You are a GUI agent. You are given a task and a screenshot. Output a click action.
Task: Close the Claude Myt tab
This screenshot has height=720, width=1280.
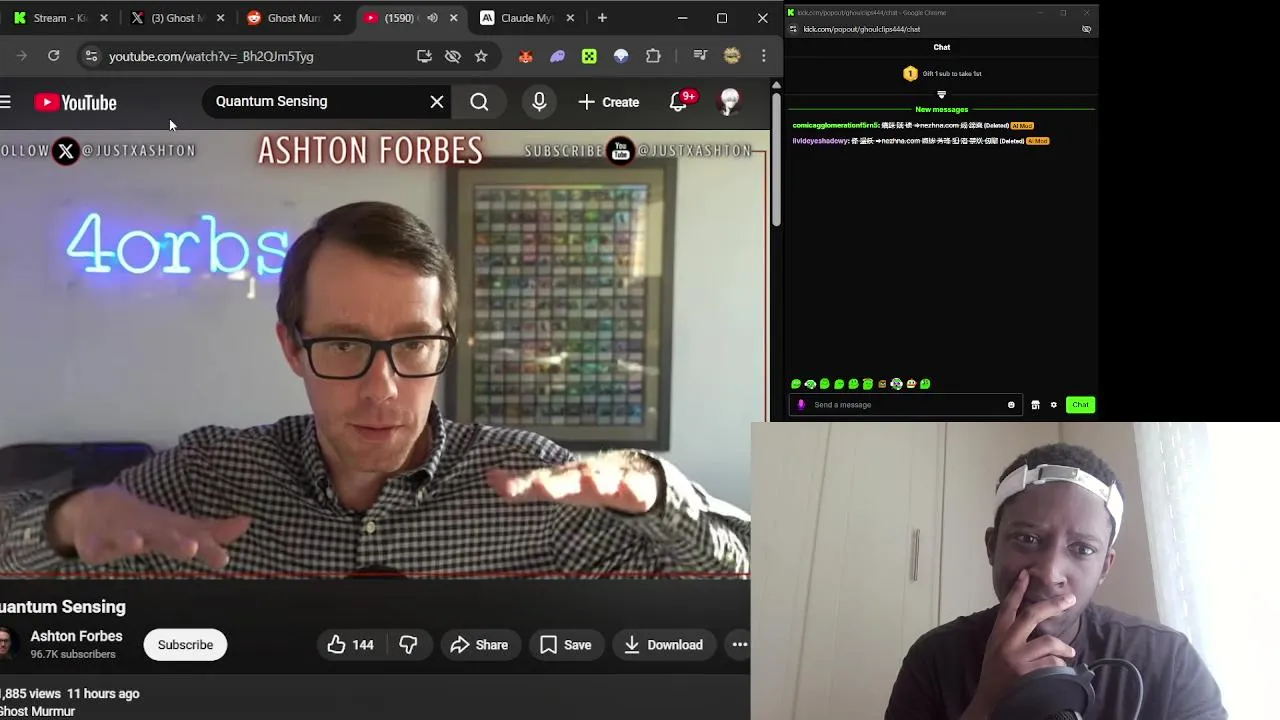pyautogui.click(x=570, y=18)
